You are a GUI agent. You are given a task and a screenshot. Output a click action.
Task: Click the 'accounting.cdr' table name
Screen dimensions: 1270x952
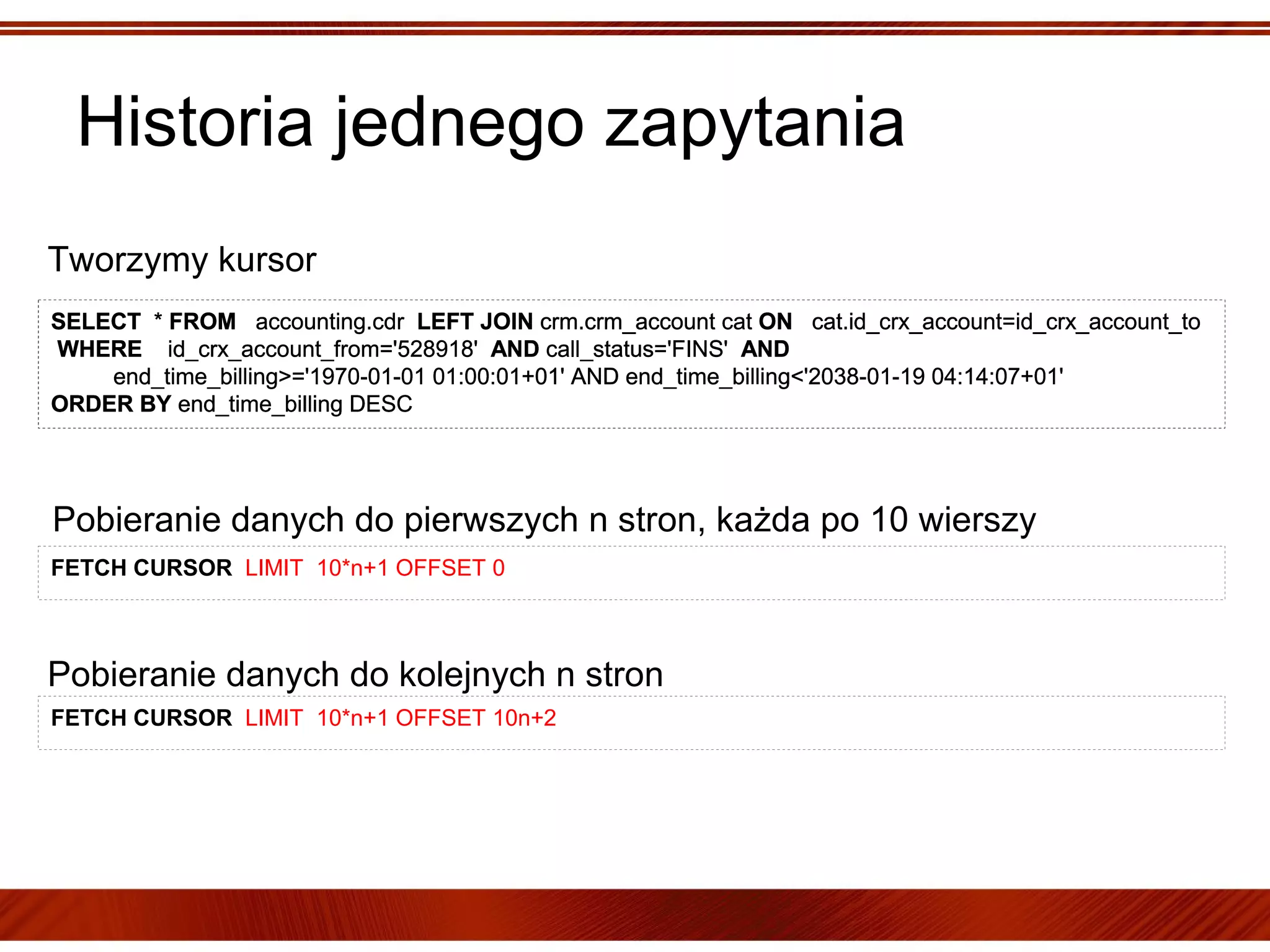[x=329, y=322]
